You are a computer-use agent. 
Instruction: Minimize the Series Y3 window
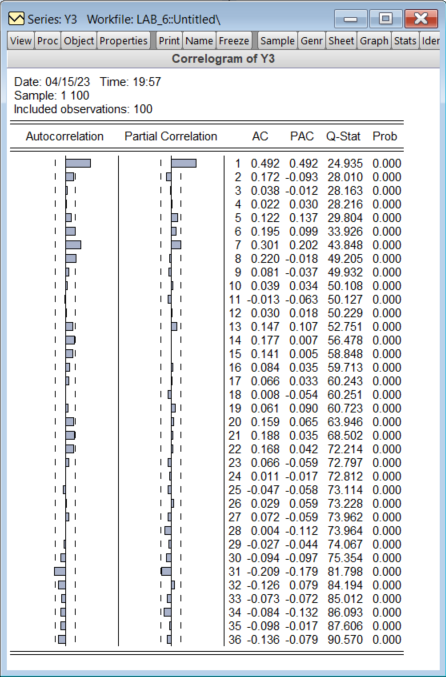pyautogui.click(x=351, y=19)
